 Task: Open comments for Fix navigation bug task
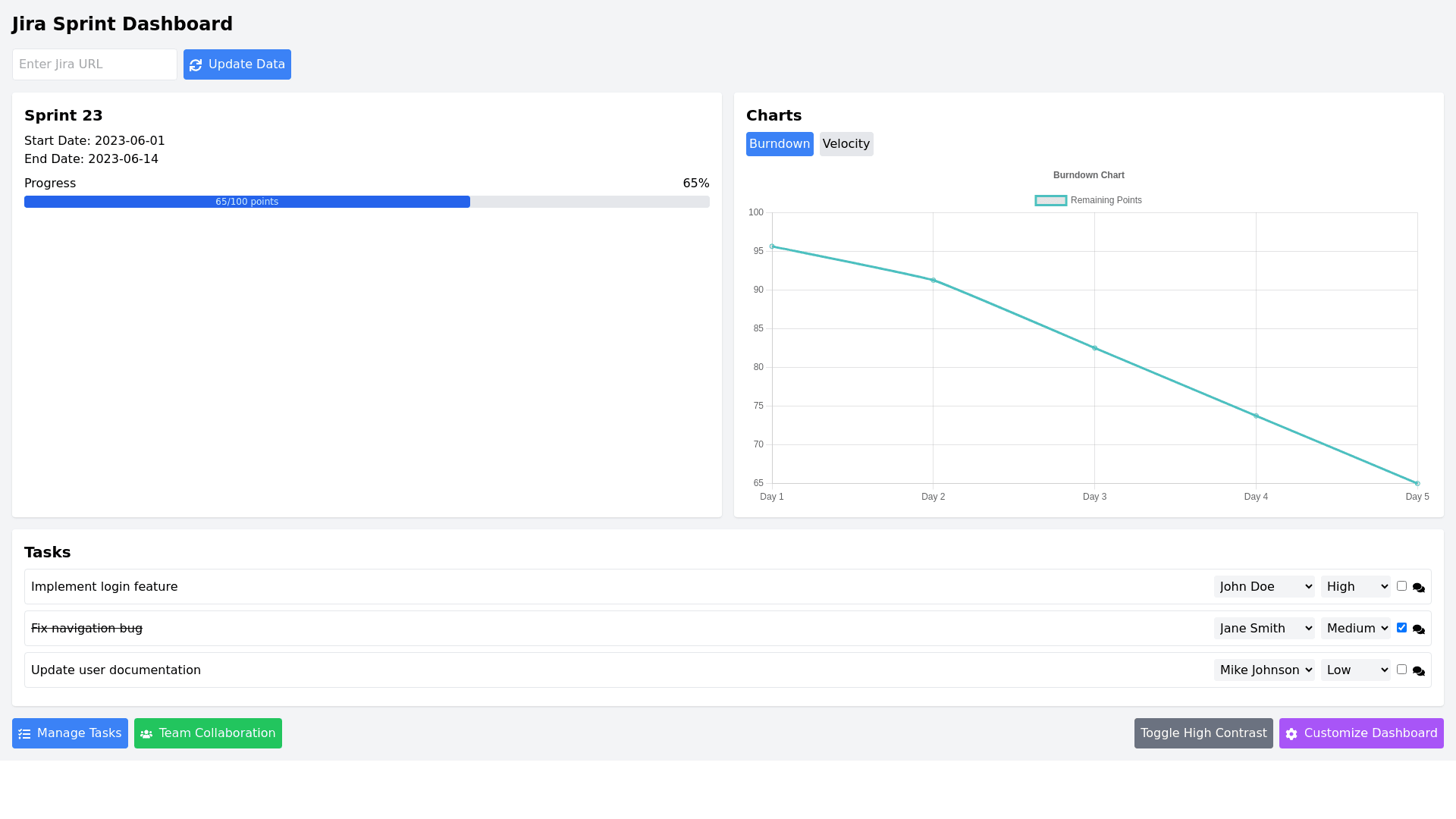point(1418,629)
